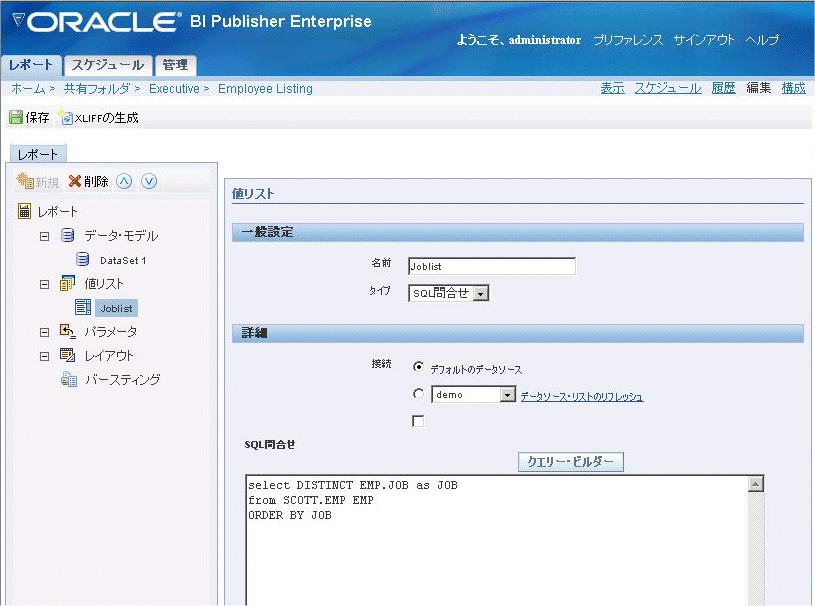The height and width of the screenshot is (606, 815).
Task: Select the レポート panel tab
Action: pyautogui.click(x=38, y=154)
